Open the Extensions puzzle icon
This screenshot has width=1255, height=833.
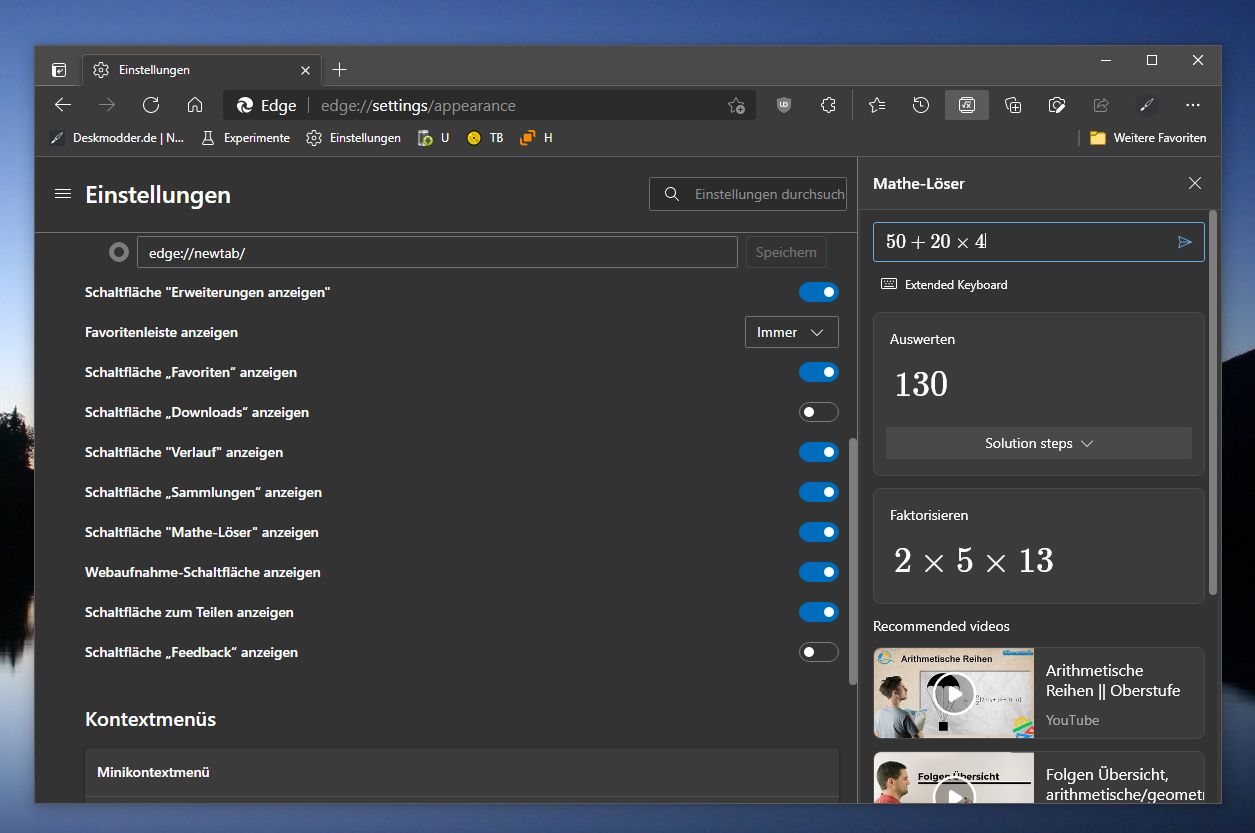(828, 105)
